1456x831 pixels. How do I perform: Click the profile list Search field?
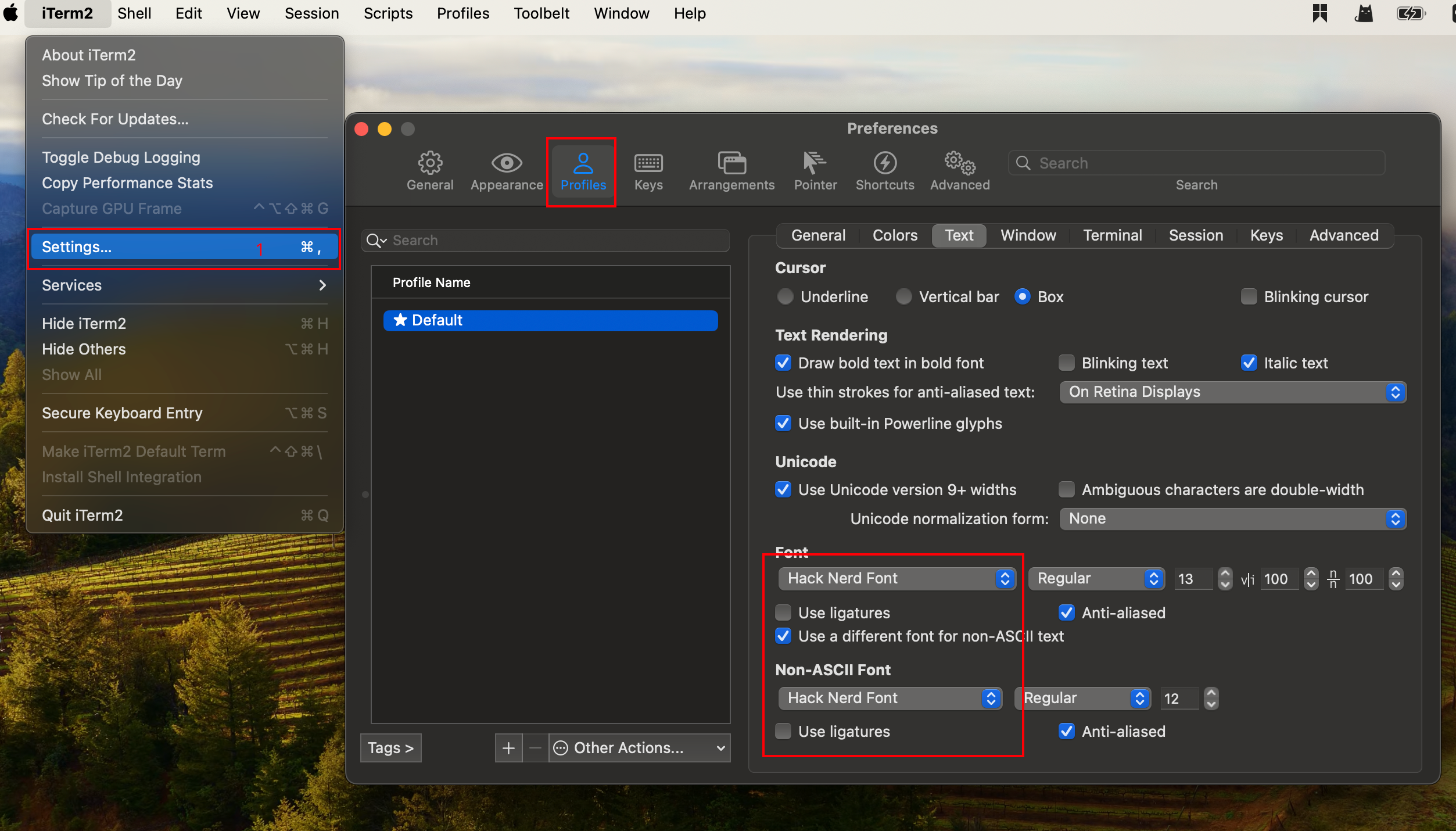pyautogui.click(x=546, y=241)
